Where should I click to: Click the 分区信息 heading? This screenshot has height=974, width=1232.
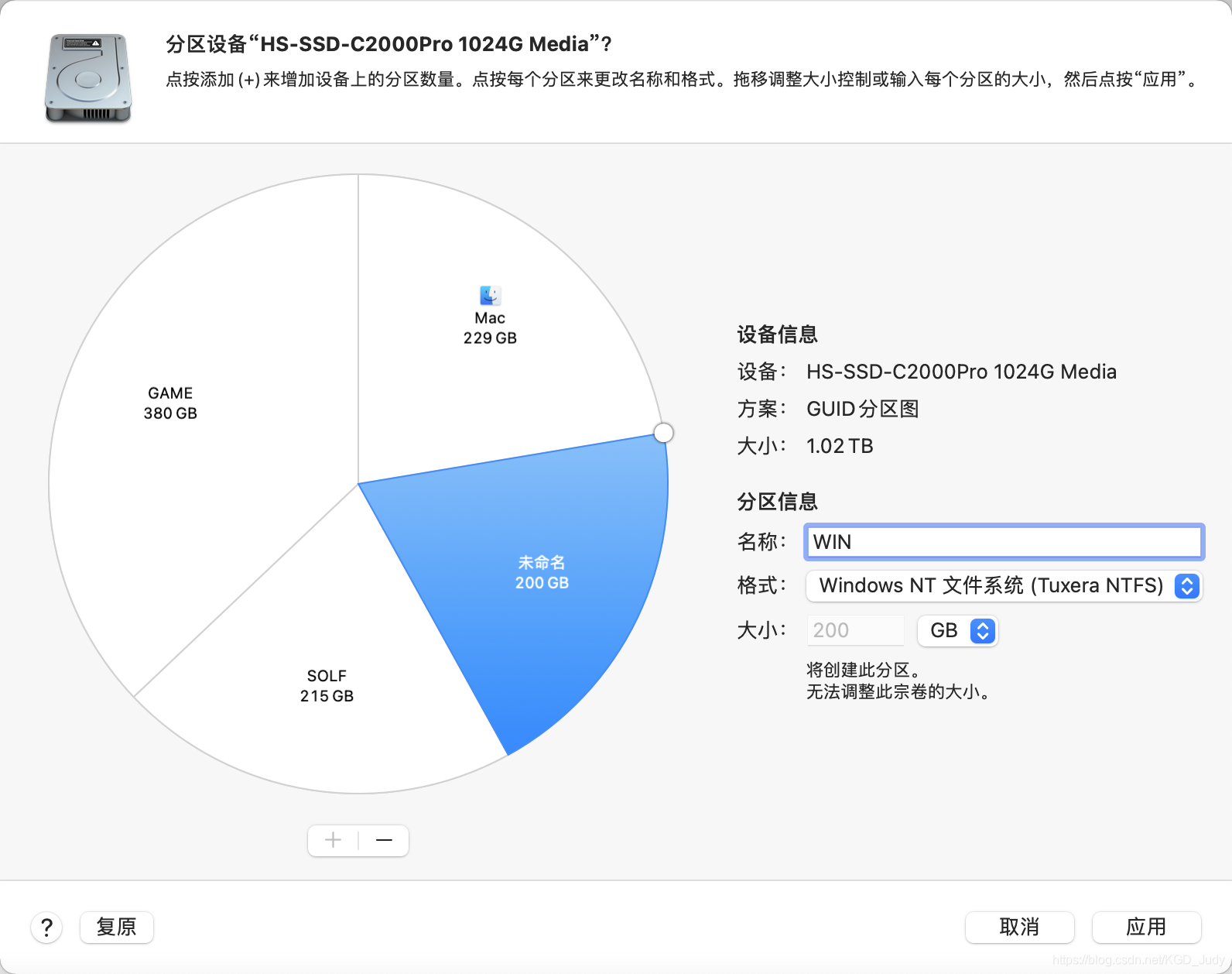click(x=777, y=502)
